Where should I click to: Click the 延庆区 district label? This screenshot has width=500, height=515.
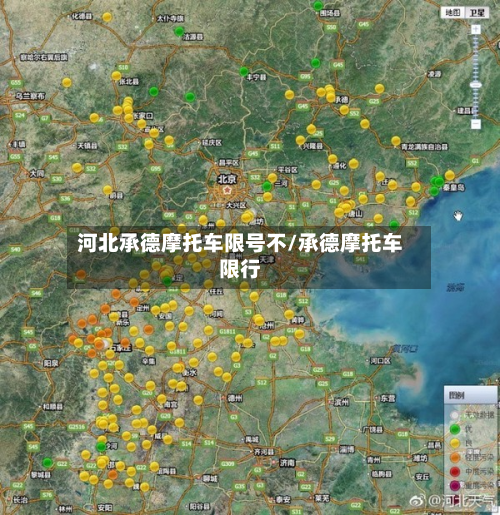pos(212,143)
